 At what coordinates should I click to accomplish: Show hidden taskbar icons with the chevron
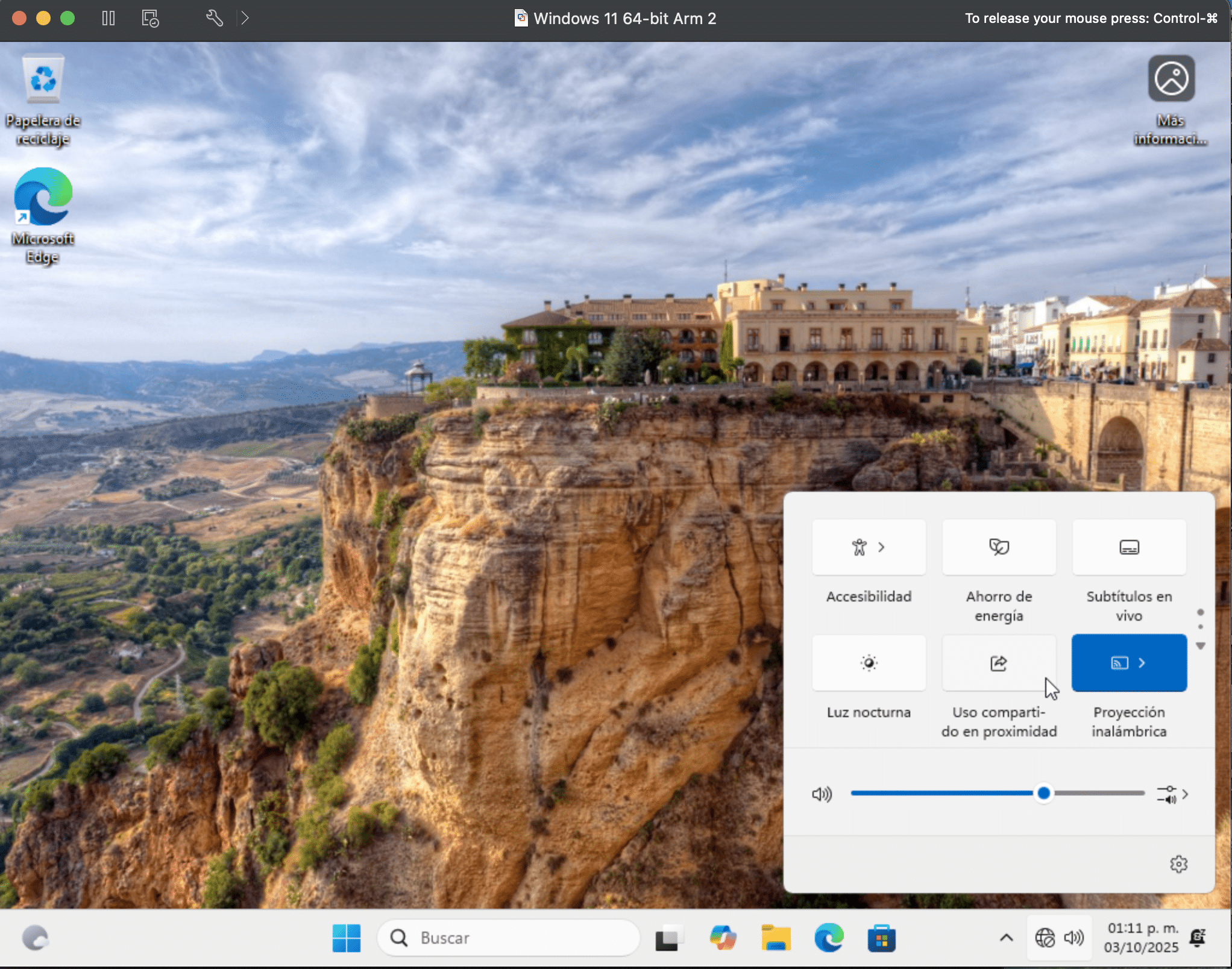(x=1005, y=938)
